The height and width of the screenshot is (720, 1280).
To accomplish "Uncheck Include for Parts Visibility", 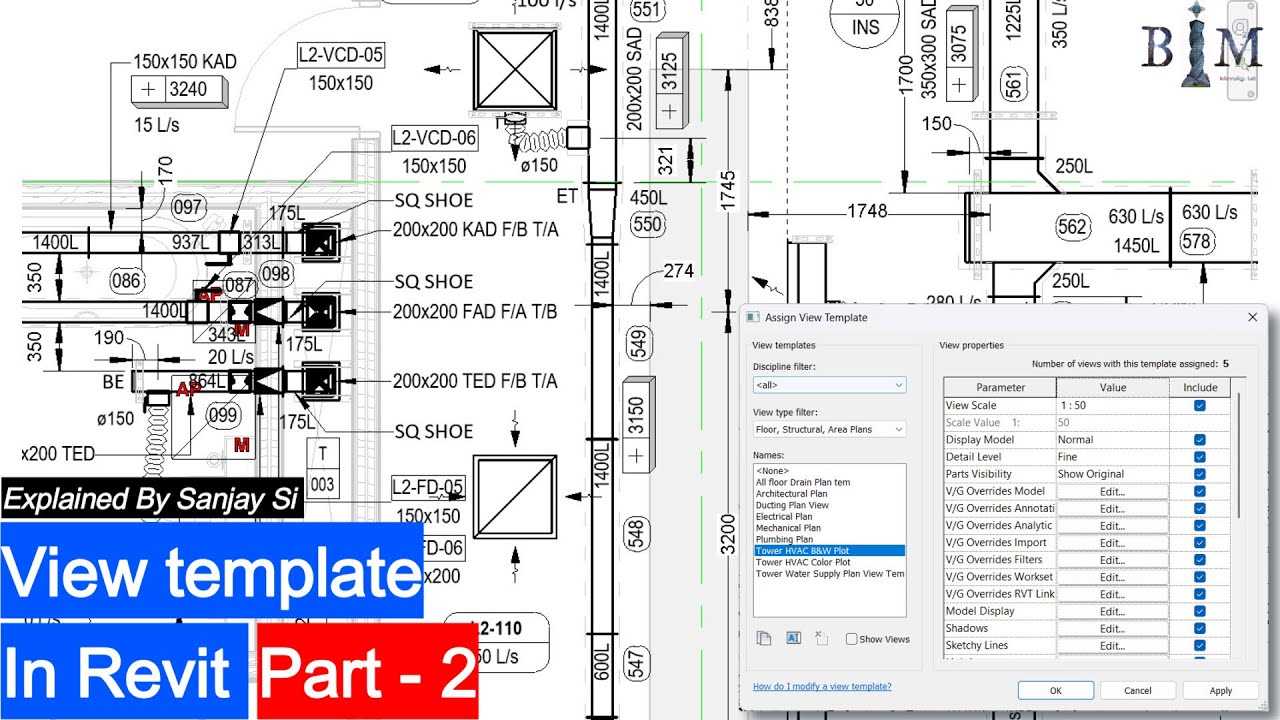I will [1200, 474].
